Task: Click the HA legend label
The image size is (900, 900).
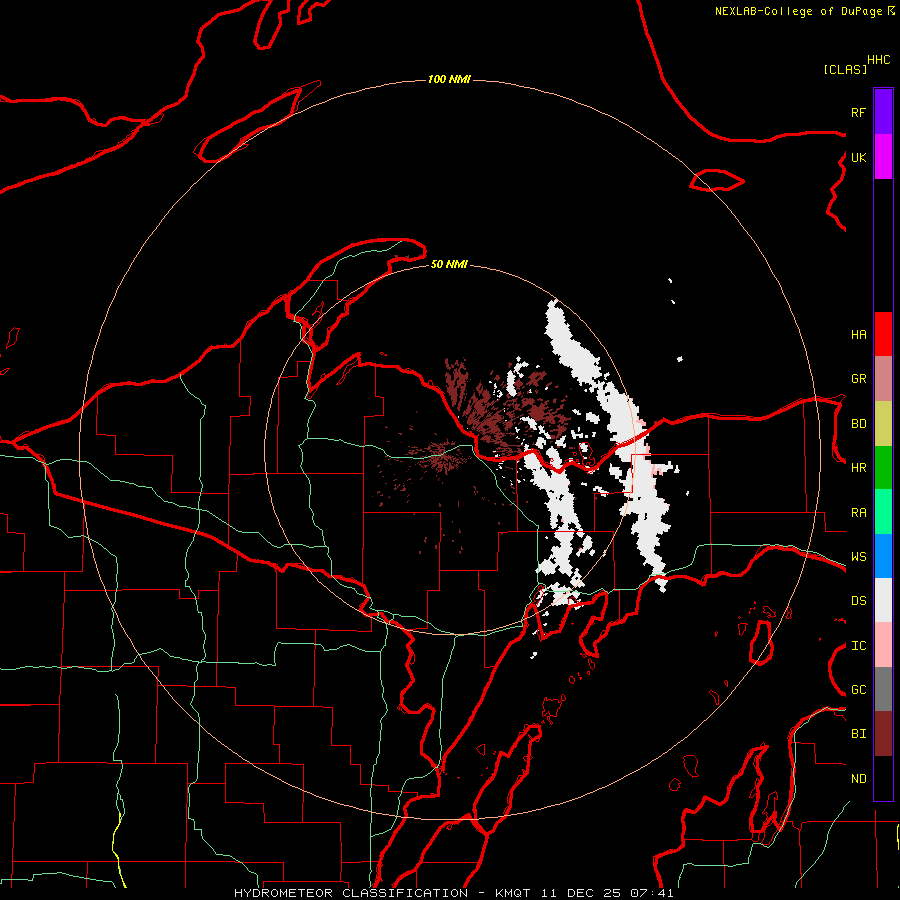Action: (x=858, y=335)
